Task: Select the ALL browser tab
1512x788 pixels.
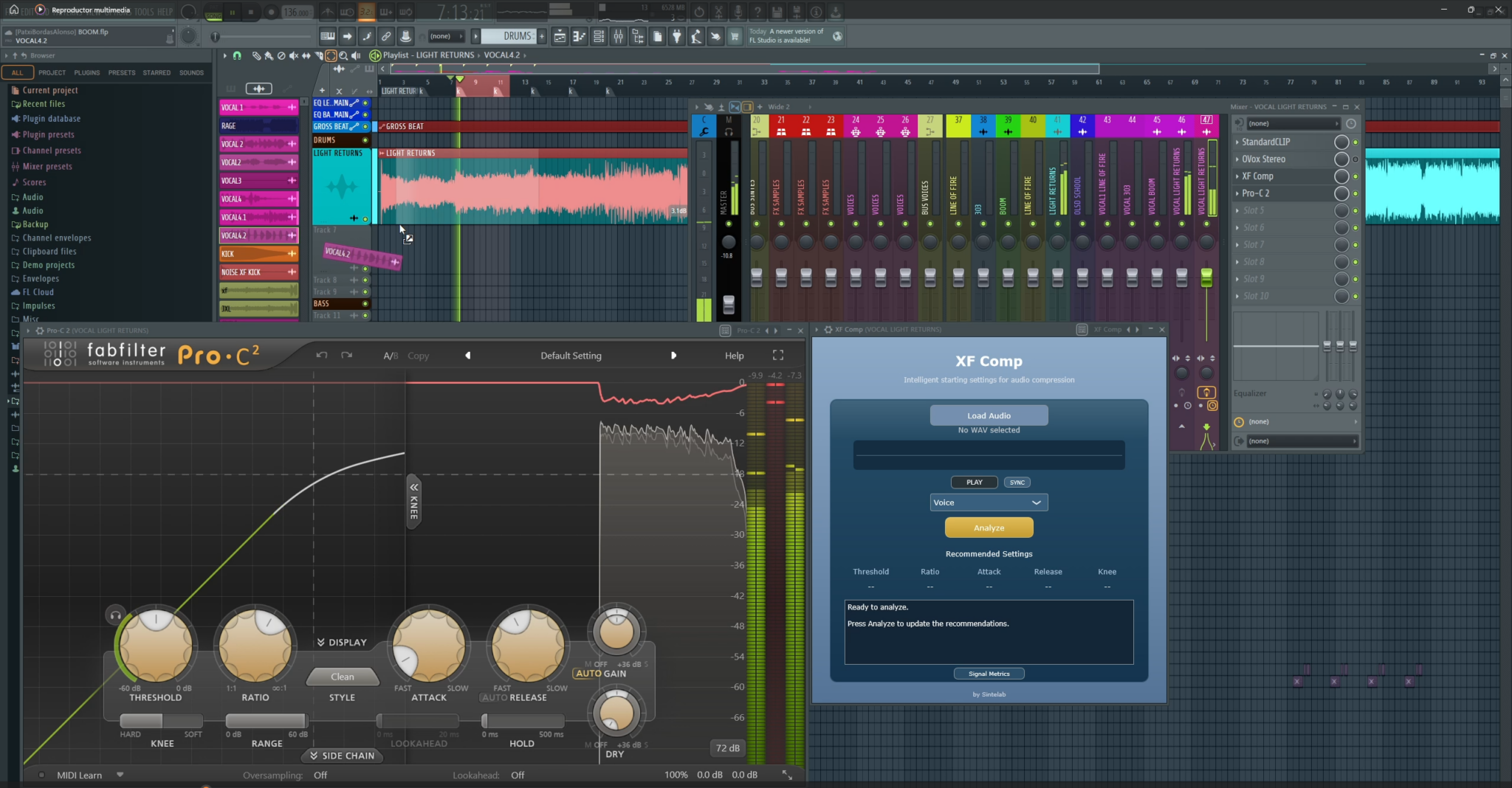Action: (17, 72)
